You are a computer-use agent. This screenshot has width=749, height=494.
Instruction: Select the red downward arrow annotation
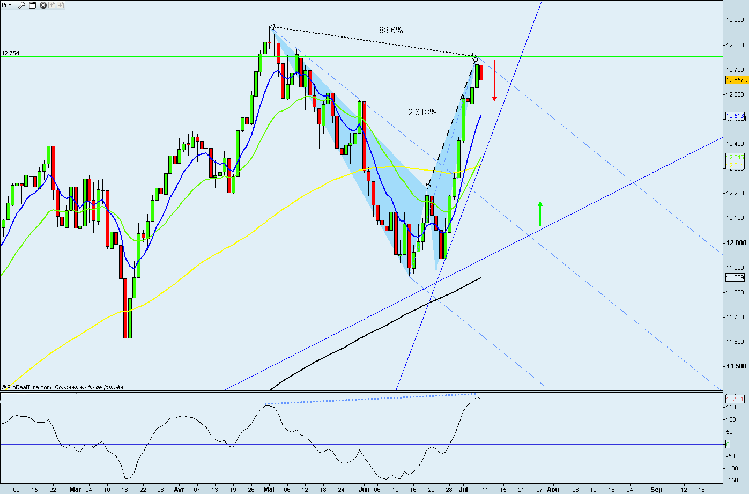click(x=494, y=80)
